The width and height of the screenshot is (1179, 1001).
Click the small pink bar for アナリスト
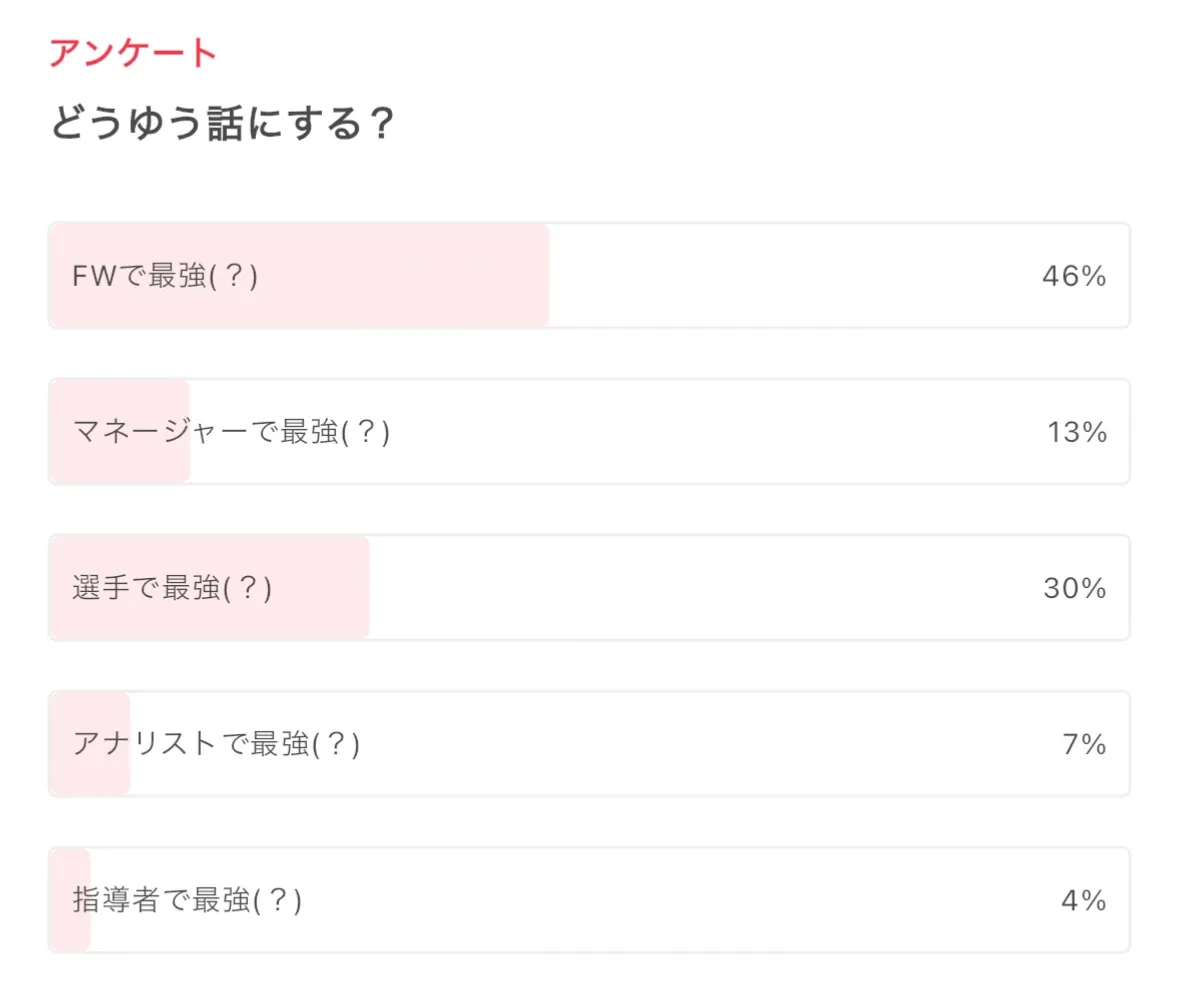(x=90, y=775)
